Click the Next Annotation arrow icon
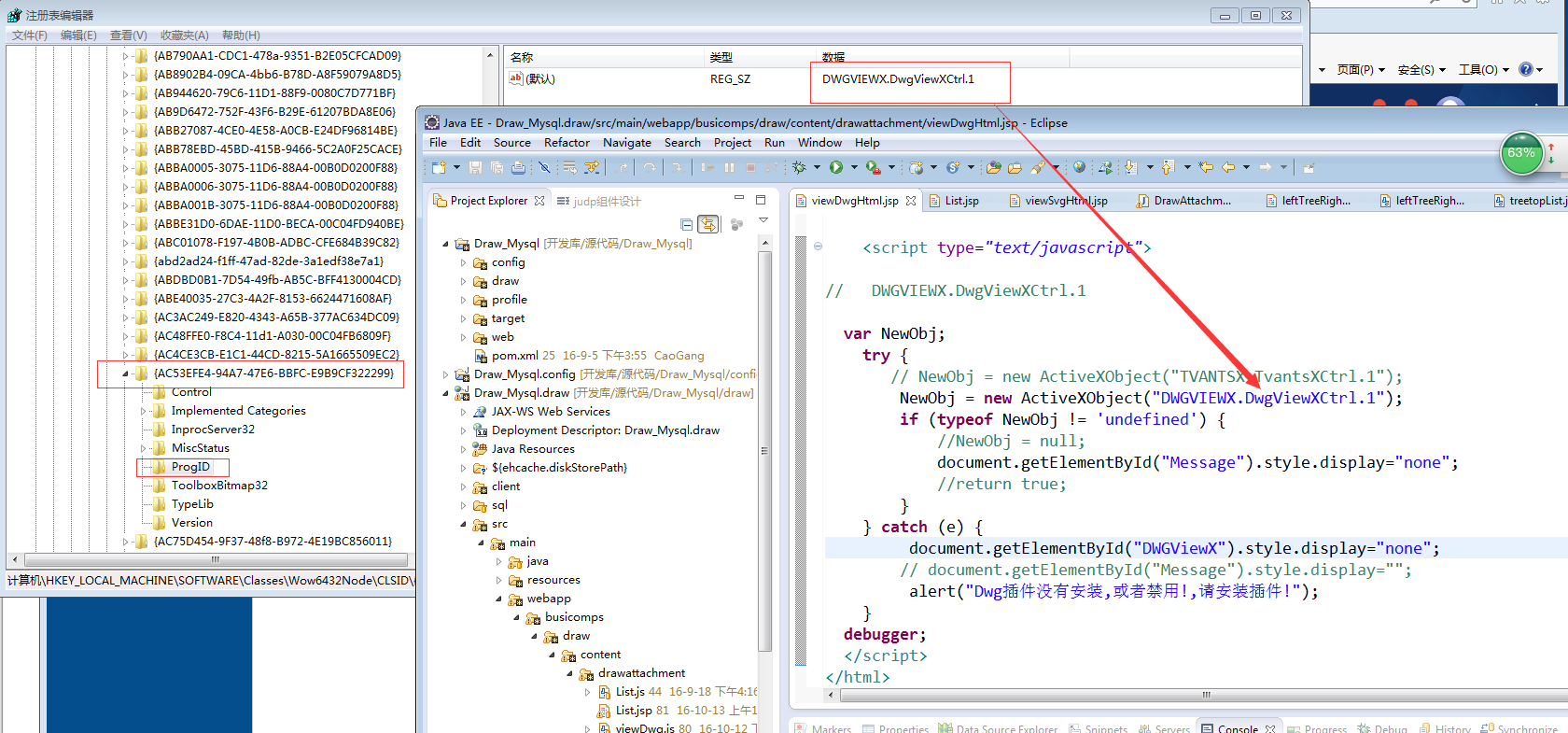 point(1131,167)
